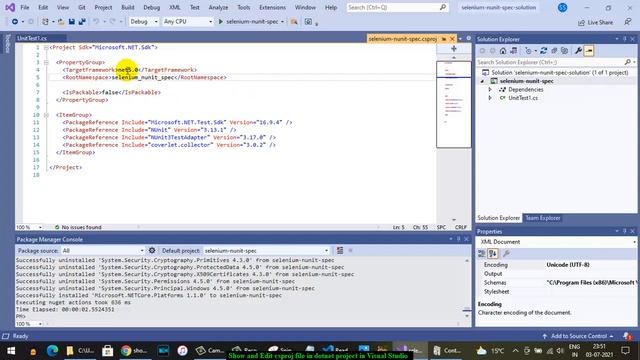Click Categorized view icon in Properties

(482, 253)
